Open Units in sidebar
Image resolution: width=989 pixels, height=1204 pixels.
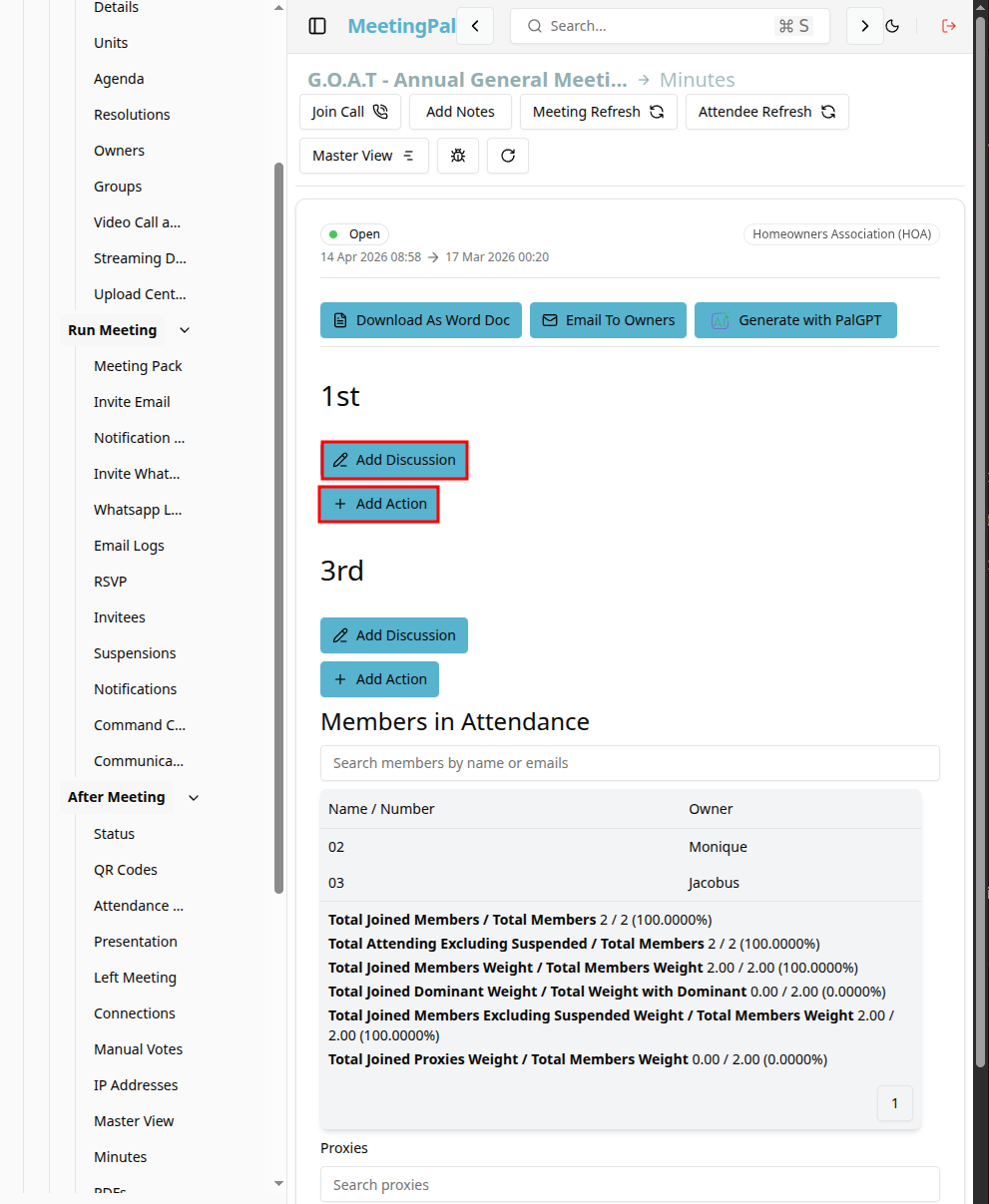click(111, 43)
